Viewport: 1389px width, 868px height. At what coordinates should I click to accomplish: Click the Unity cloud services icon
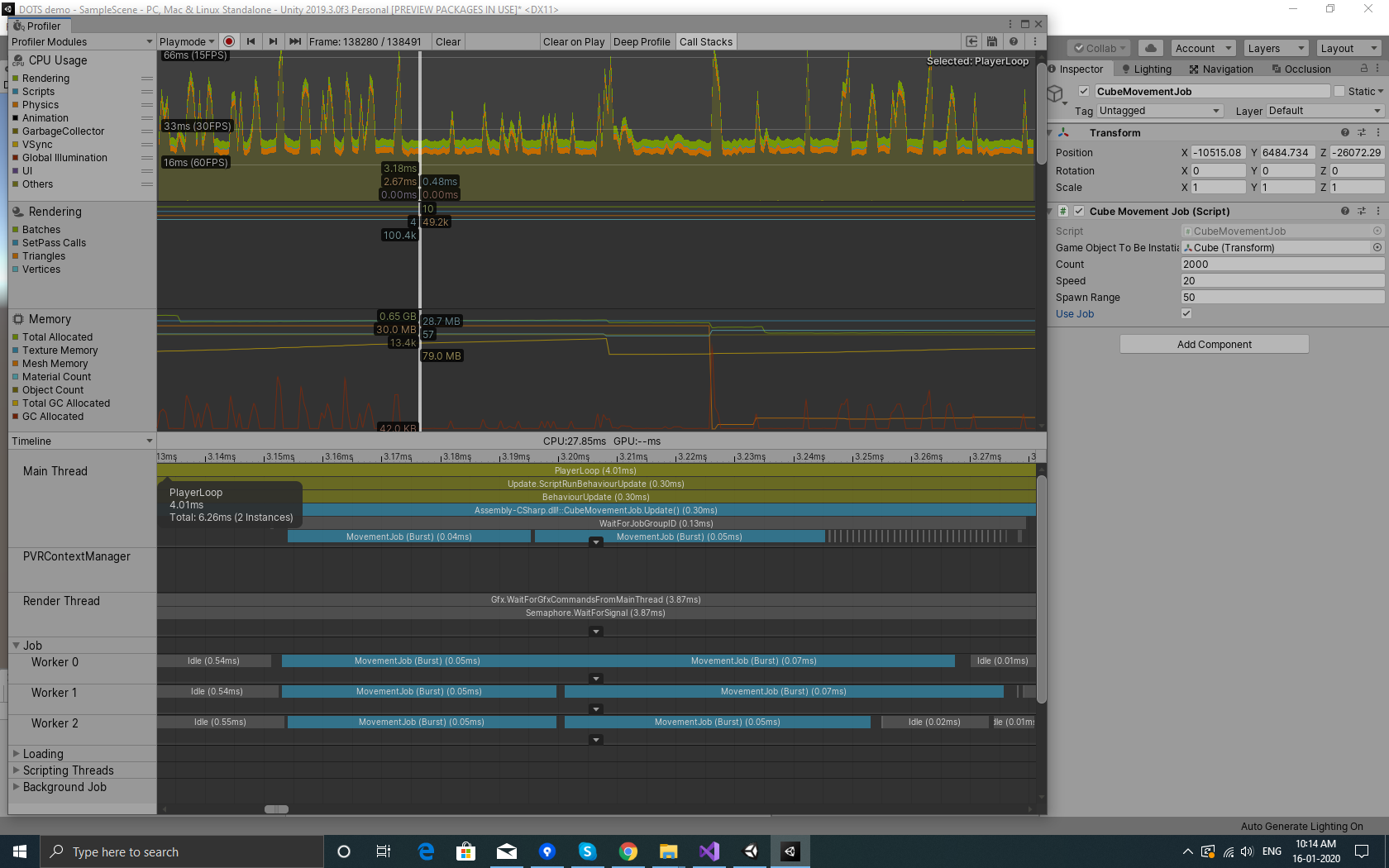(1151, 48)
